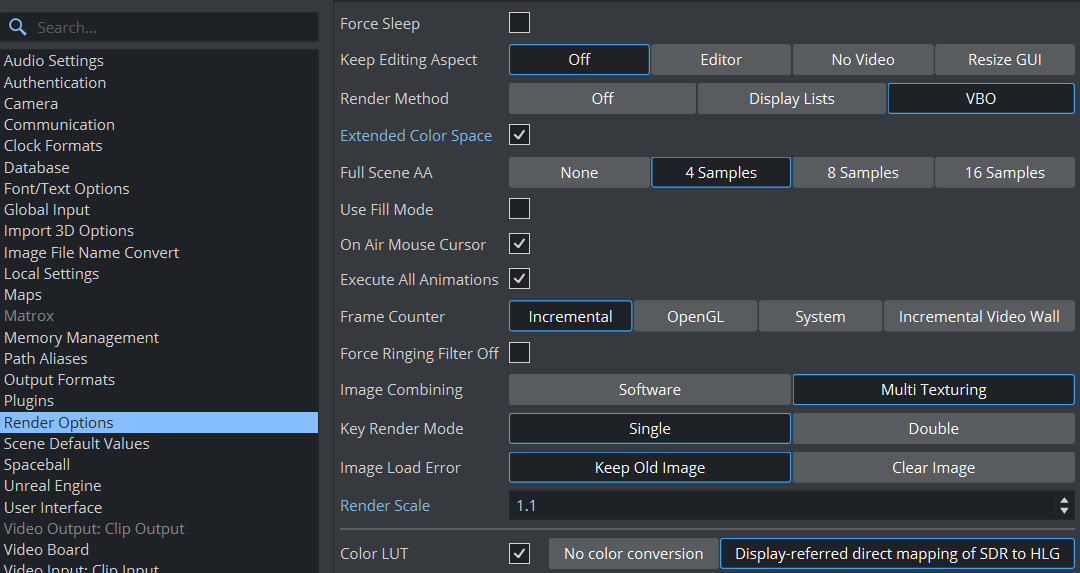The image size is (1080, 573).
Task: Go to the Scene Default Values section
Action: point(77,444)
